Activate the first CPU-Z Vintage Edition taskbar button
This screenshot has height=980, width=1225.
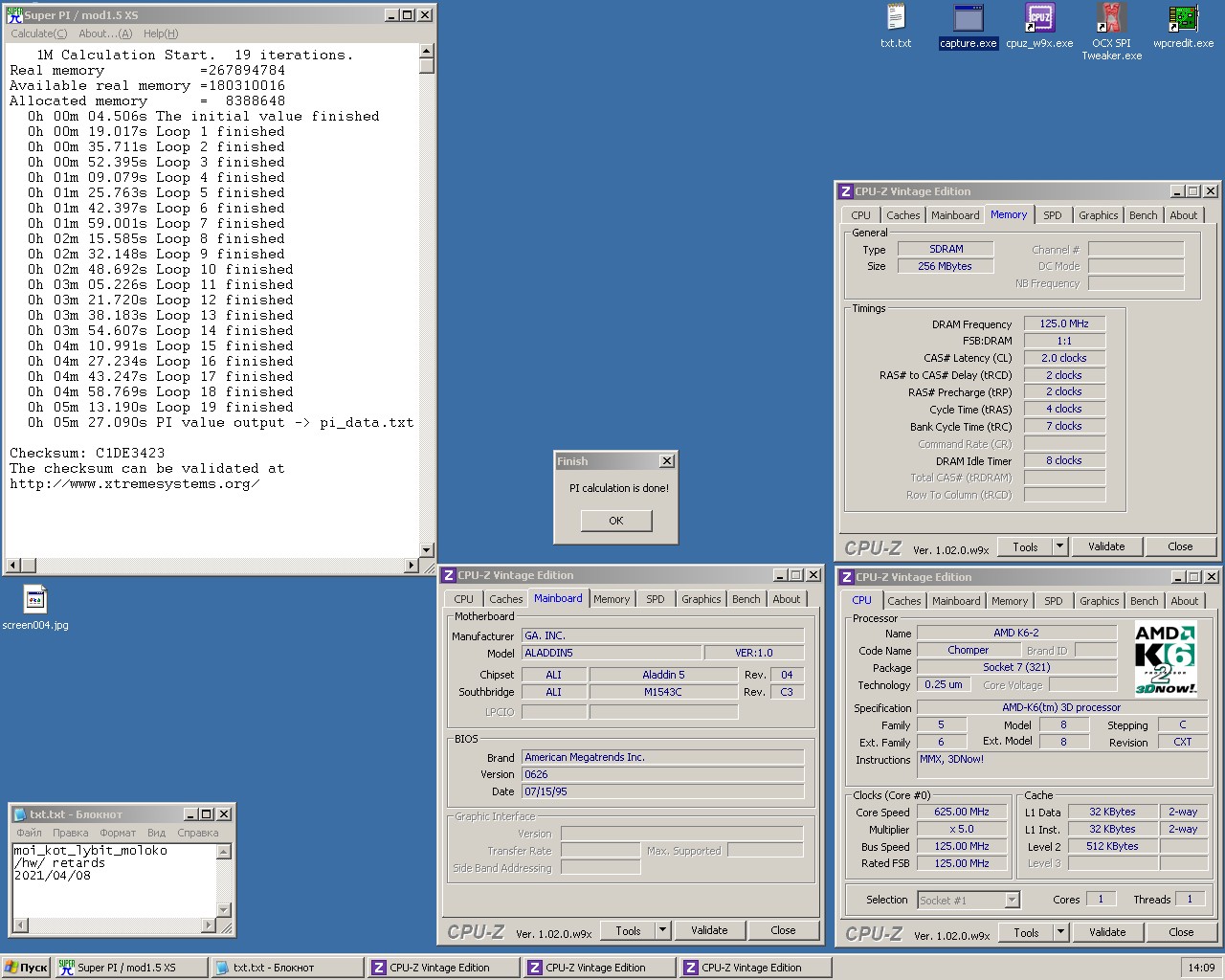point(443,968)
